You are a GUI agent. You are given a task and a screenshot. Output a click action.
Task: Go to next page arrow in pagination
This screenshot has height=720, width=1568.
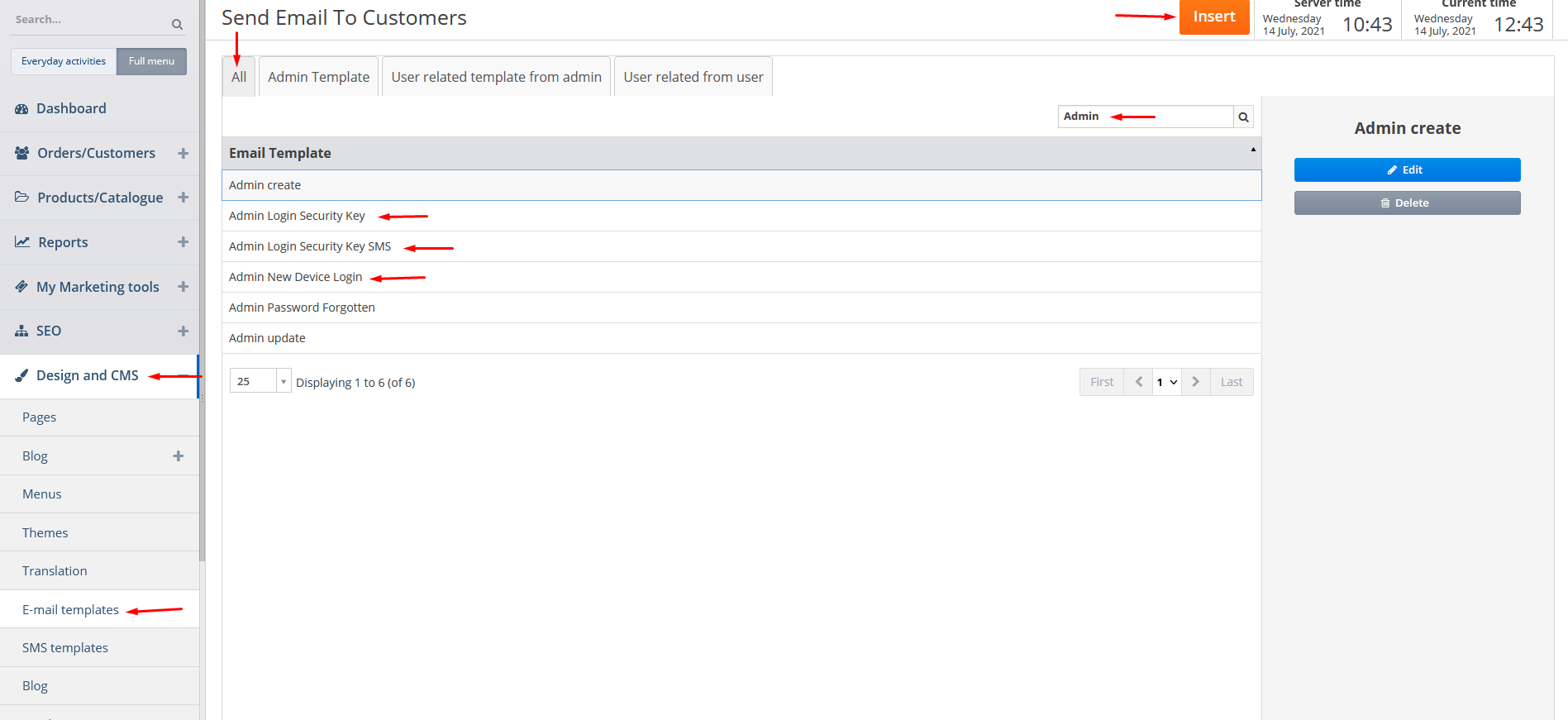pyautogui.click(x=1195, y=382)
